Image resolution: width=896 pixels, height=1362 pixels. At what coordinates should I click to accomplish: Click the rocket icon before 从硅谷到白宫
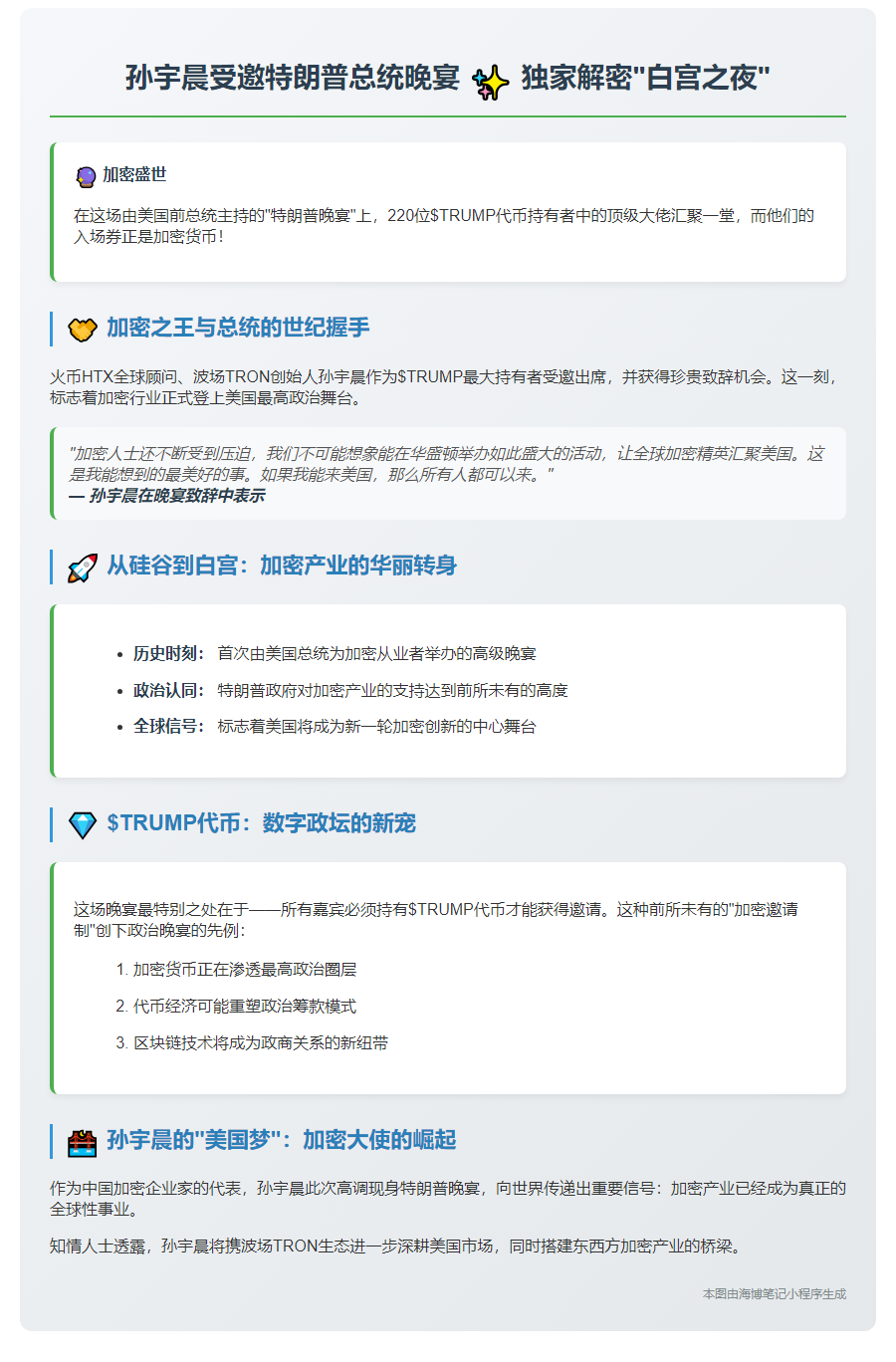(82, 567)
